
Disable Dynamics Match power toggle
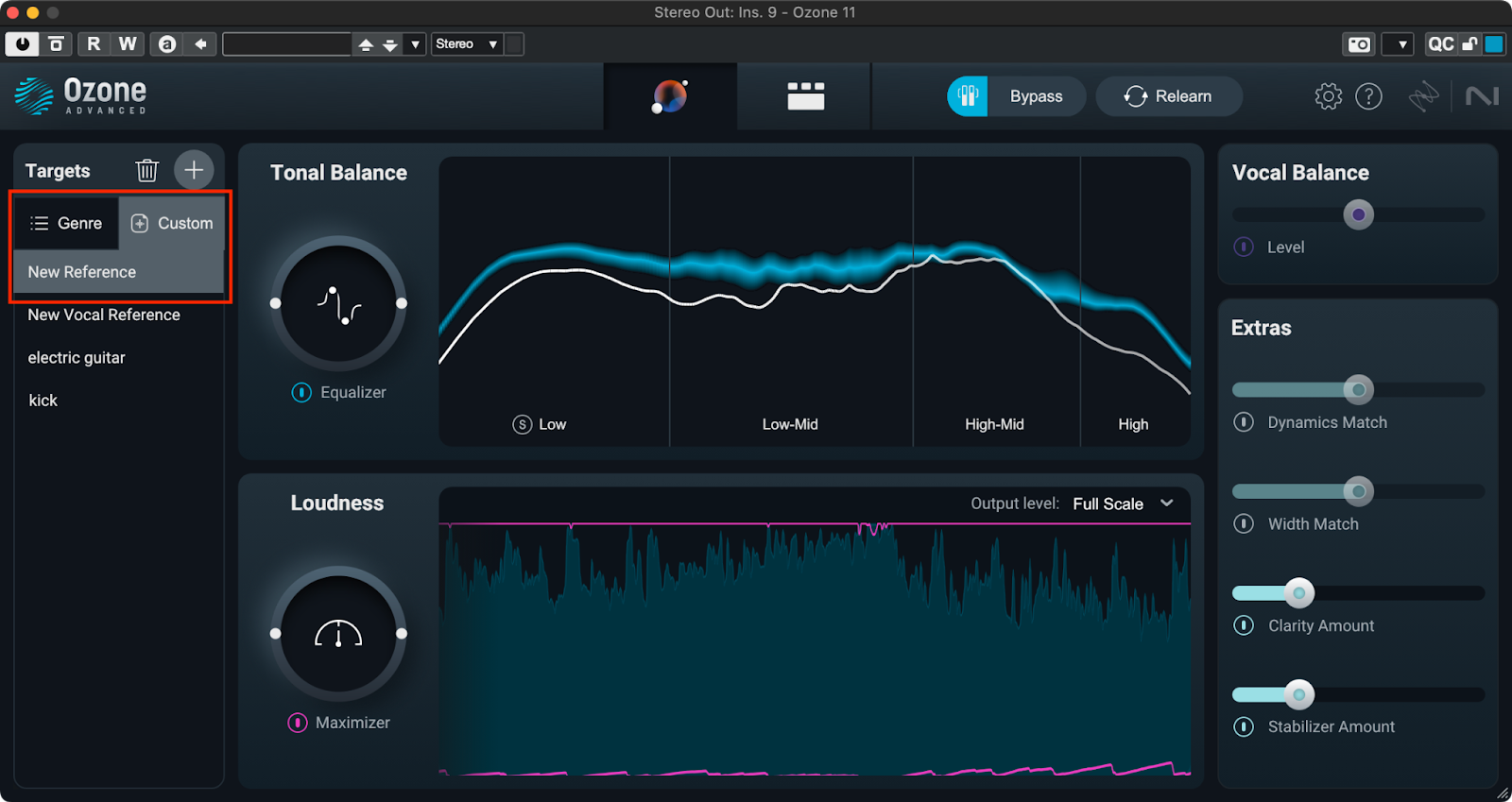pyautogui.click(x=1244, y=422)
